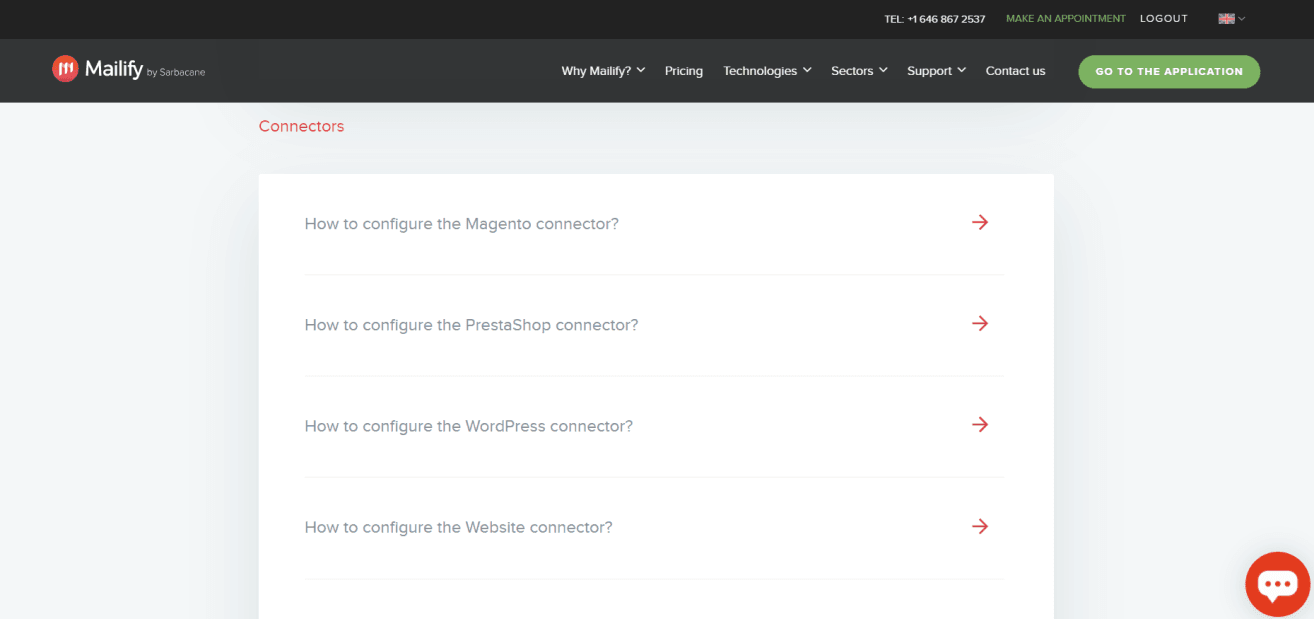The image size is (1314, 619).
Task: Open the Connectors section heading link
Action: coord(301,126)
